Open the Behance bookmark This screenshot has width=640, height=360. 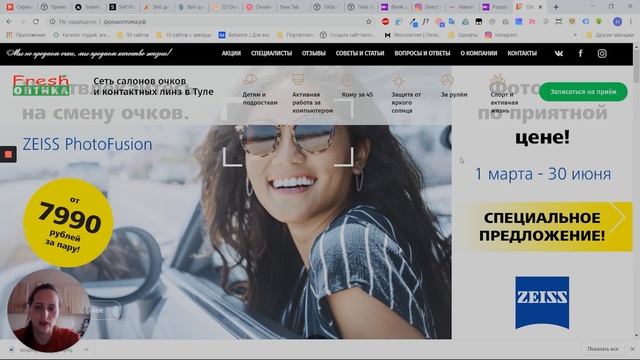click(x=244, y=35)
